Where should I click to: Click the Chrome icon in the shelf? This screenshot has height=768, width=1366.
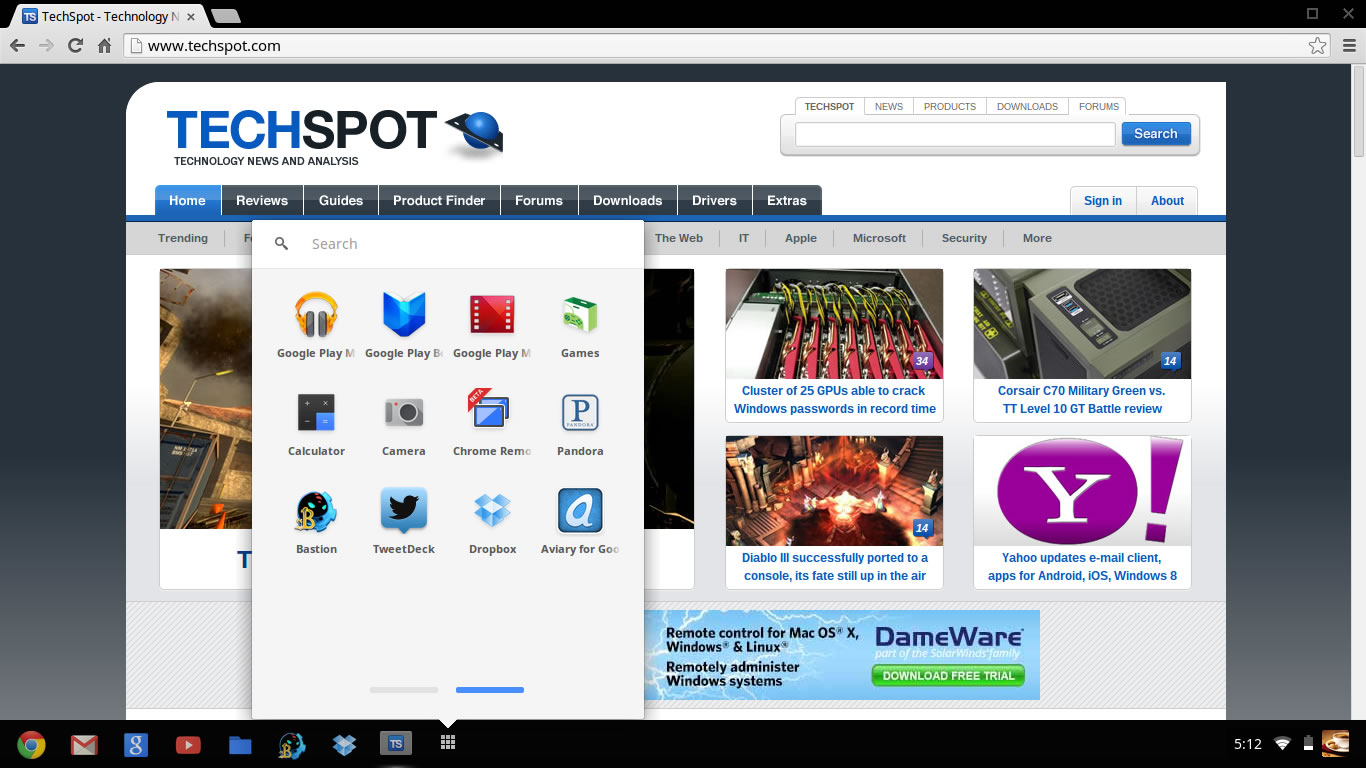[31, 744]
